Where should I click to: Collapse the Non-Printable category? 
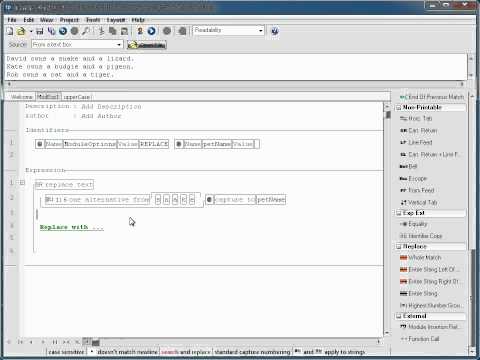[398, 108]
